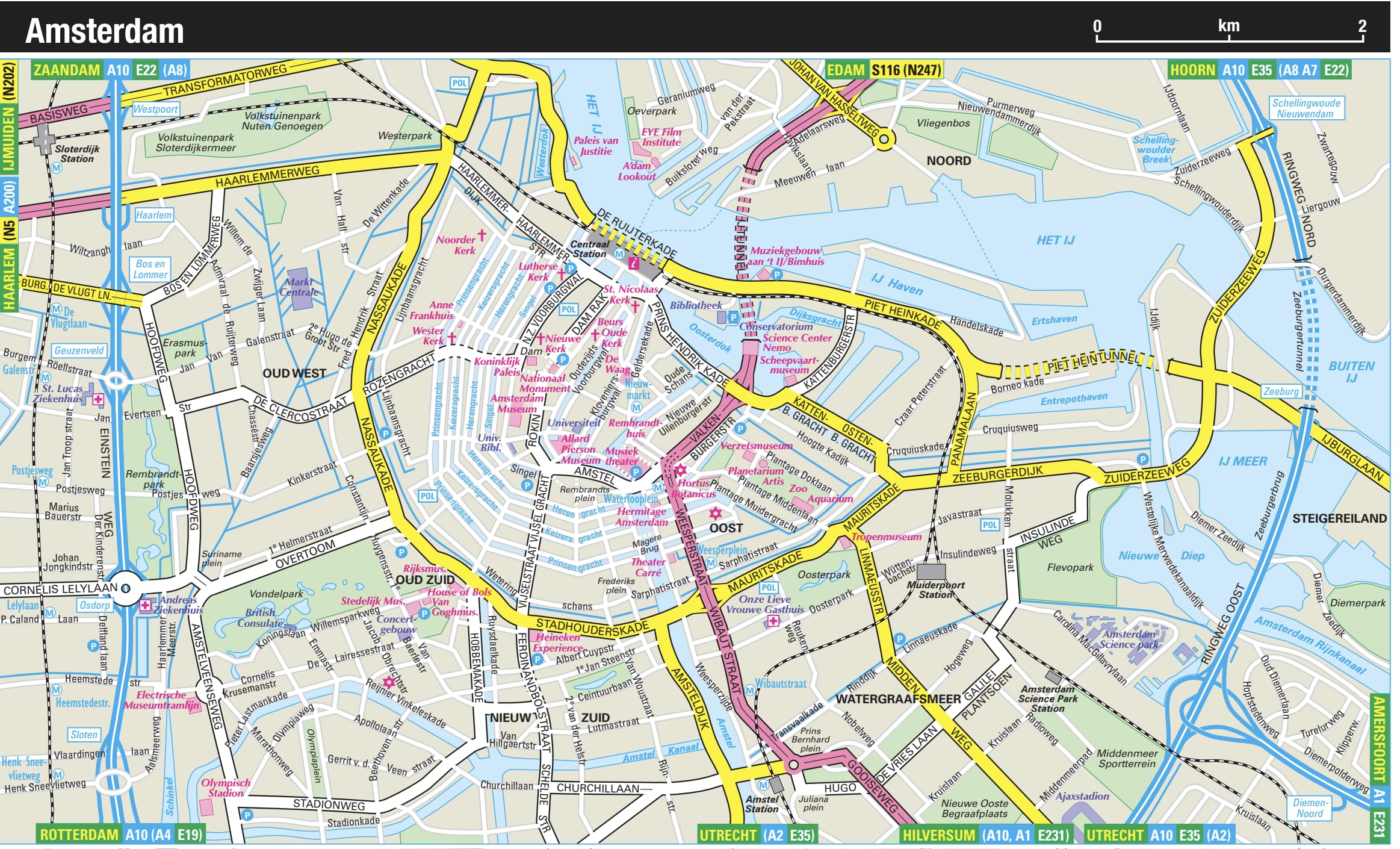Image resolution: width=1400 pixels, height=849 pixels.
Task: Select the EDAM S116 route label
Action: (x=883, y=70)
